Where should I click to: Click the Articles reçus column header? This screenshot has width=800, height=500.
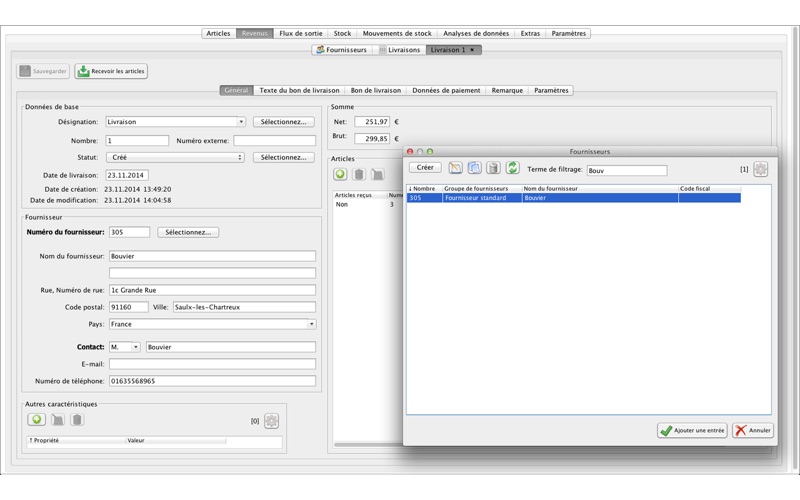360,195
